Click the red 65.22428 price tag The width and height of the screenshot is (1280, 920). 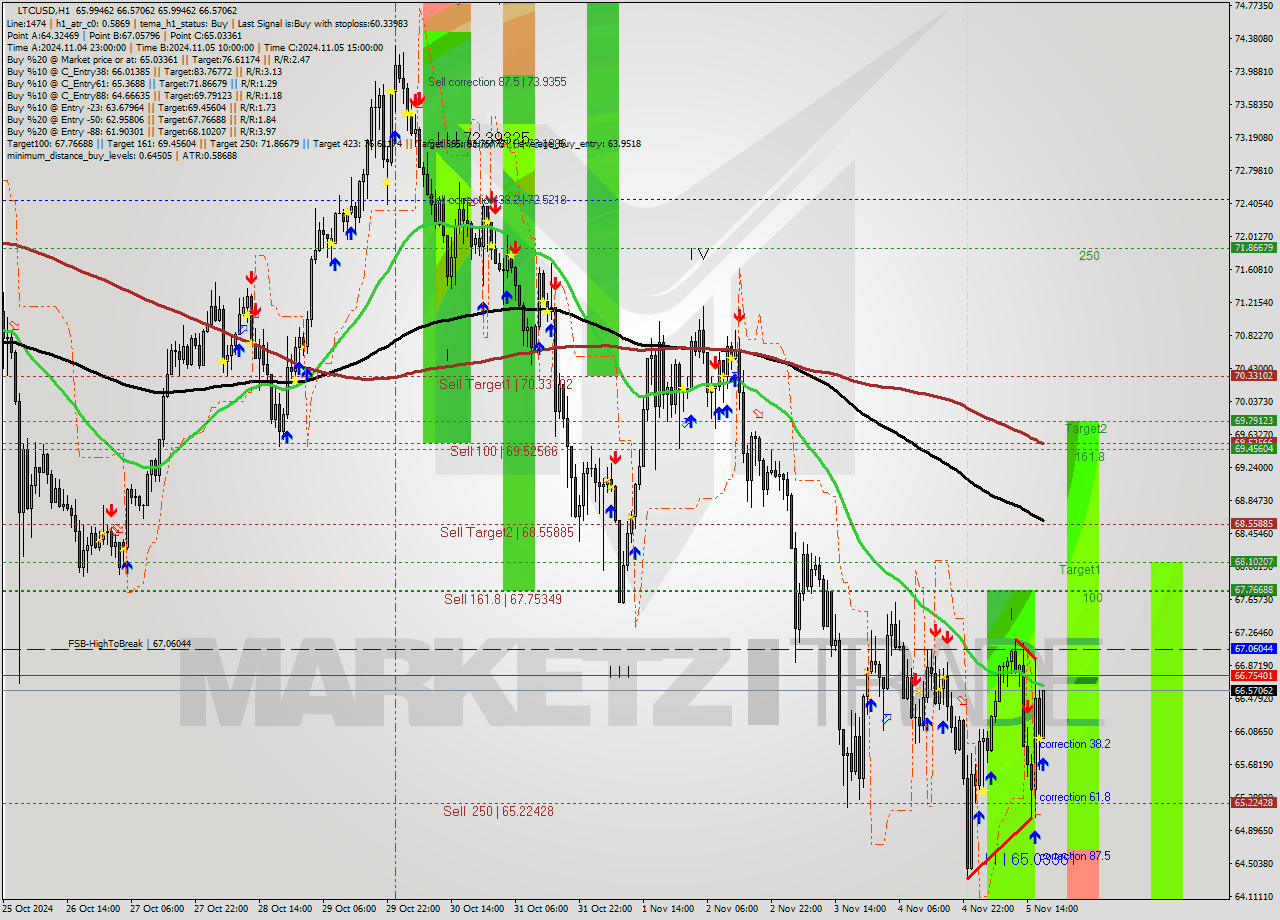(x=1253, y=802)
